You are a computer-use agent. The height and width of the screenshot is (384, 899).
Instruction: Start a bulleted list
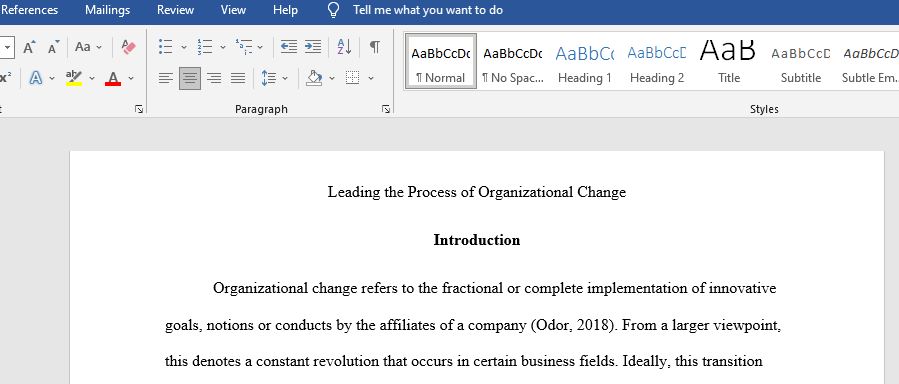[x=166, y=47]
